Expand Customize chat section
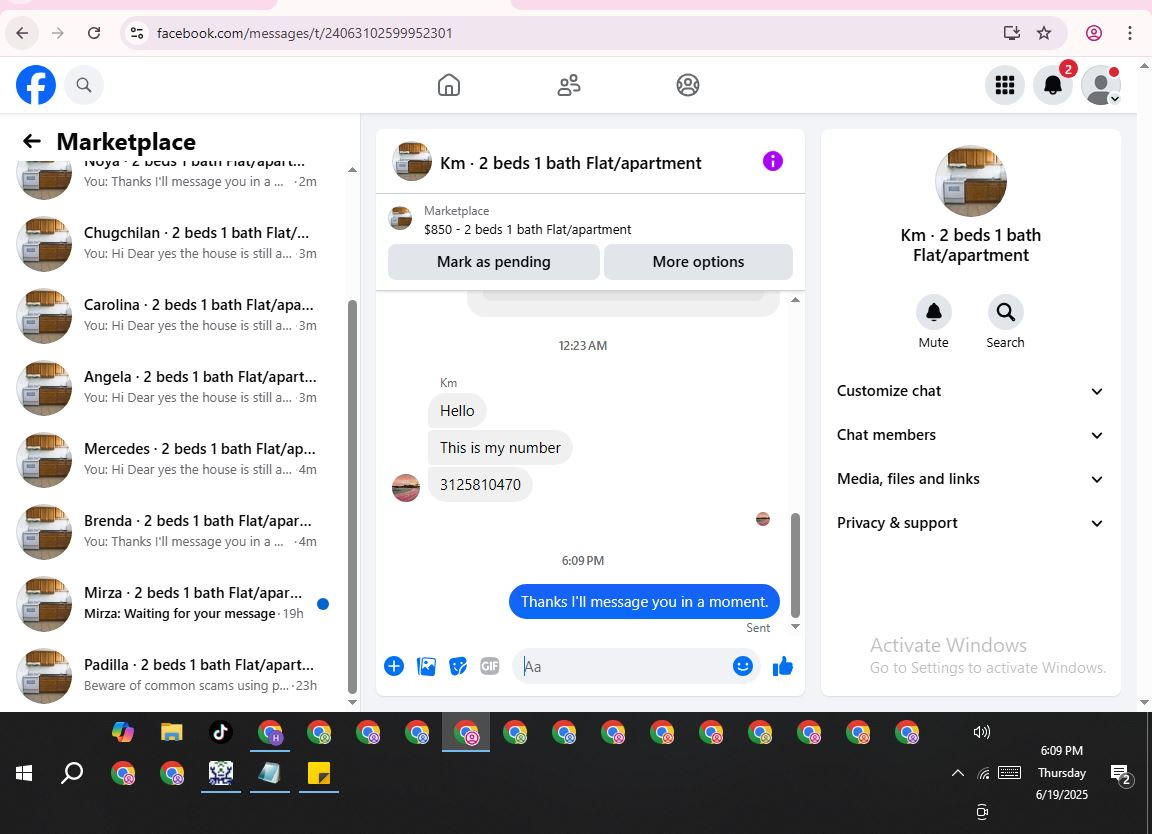Screen dimensions: 1152x834 (970, 391)
